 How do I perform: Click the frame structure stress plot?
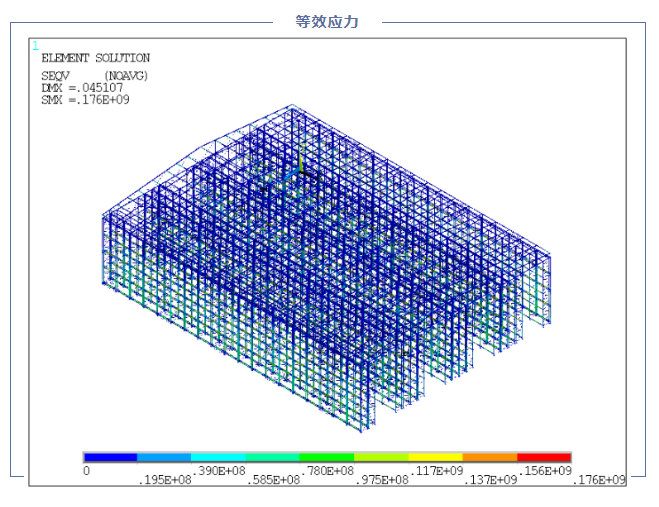(x=327, y=268)
